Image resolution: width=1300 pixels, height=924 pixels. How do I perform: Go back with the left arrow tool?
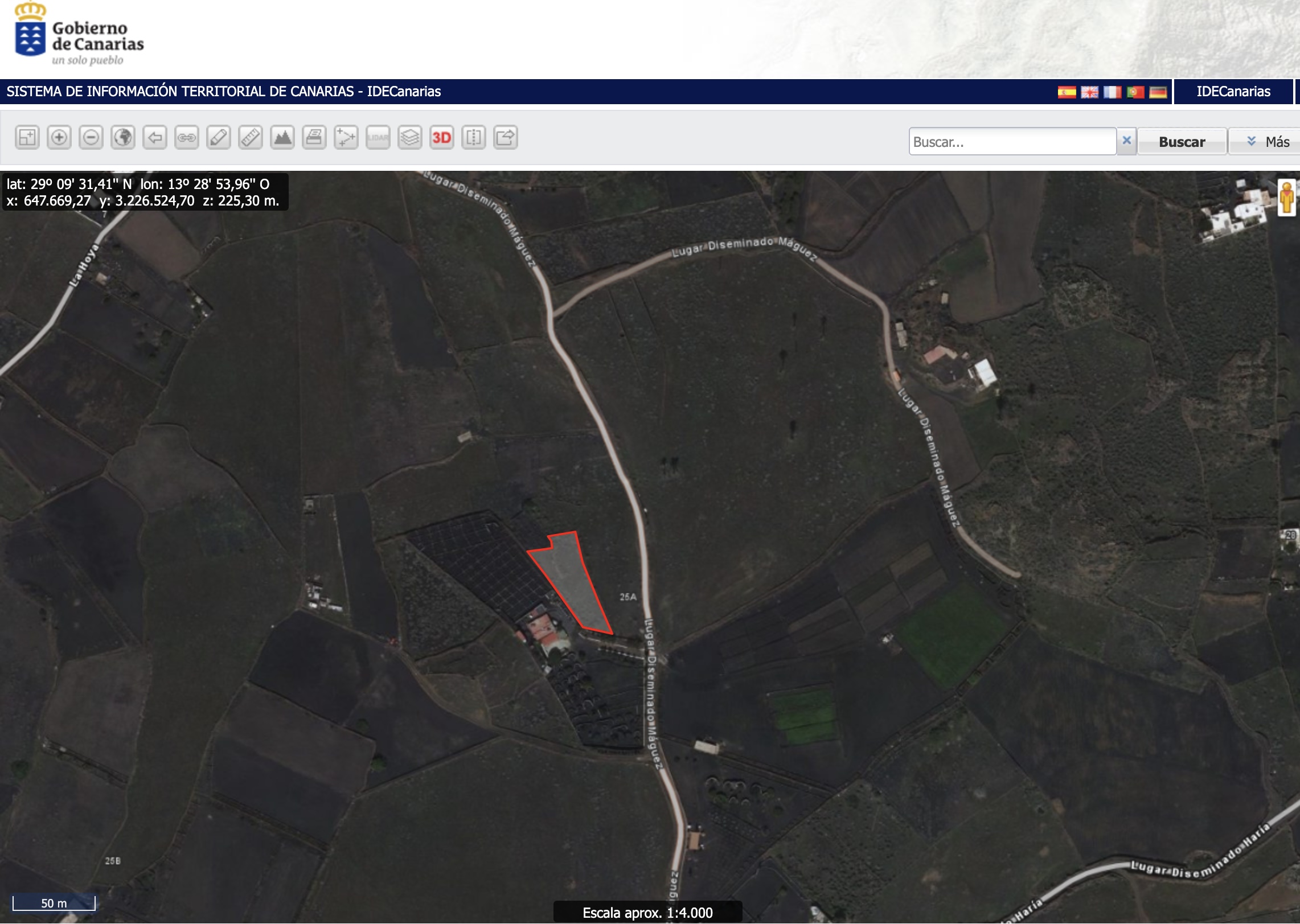click(155, 138)
